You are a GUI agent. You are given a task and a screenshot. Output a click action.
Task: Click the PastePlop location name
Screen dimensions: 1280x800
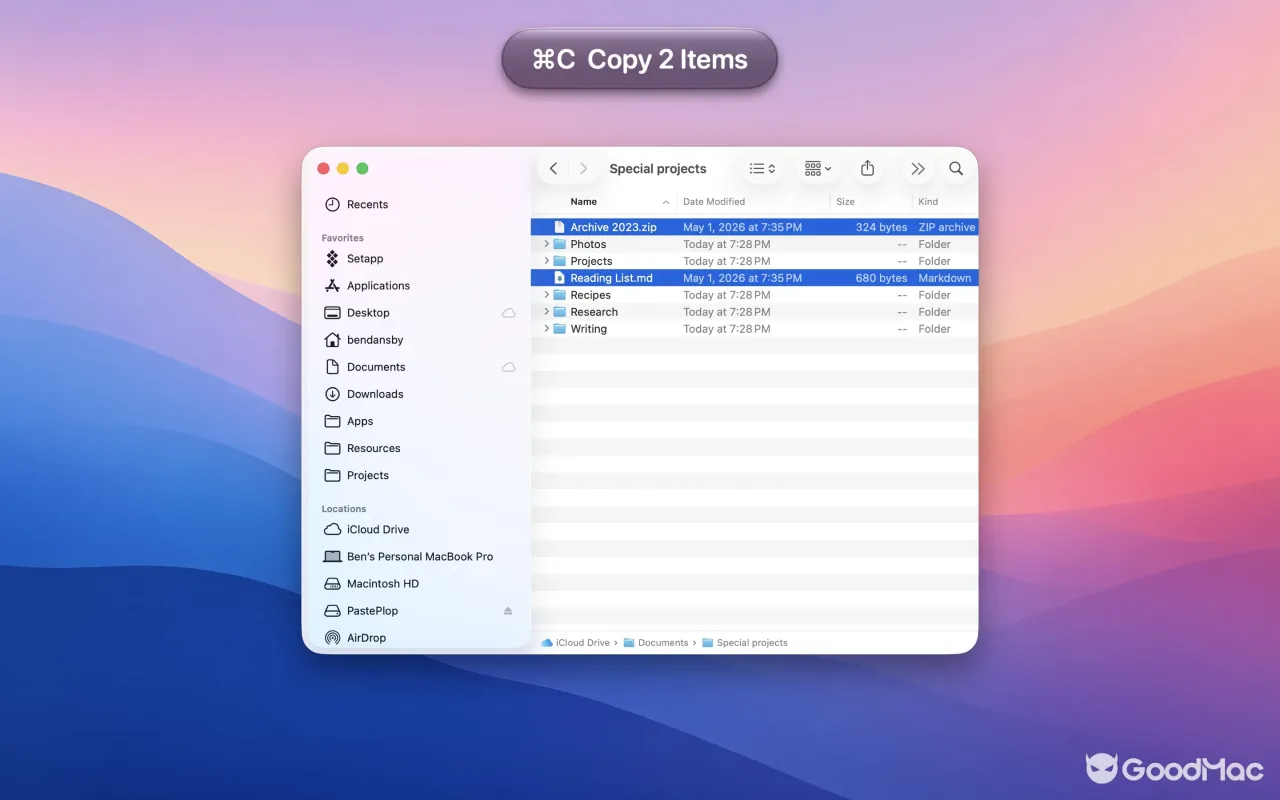click(x=372, y=611)
